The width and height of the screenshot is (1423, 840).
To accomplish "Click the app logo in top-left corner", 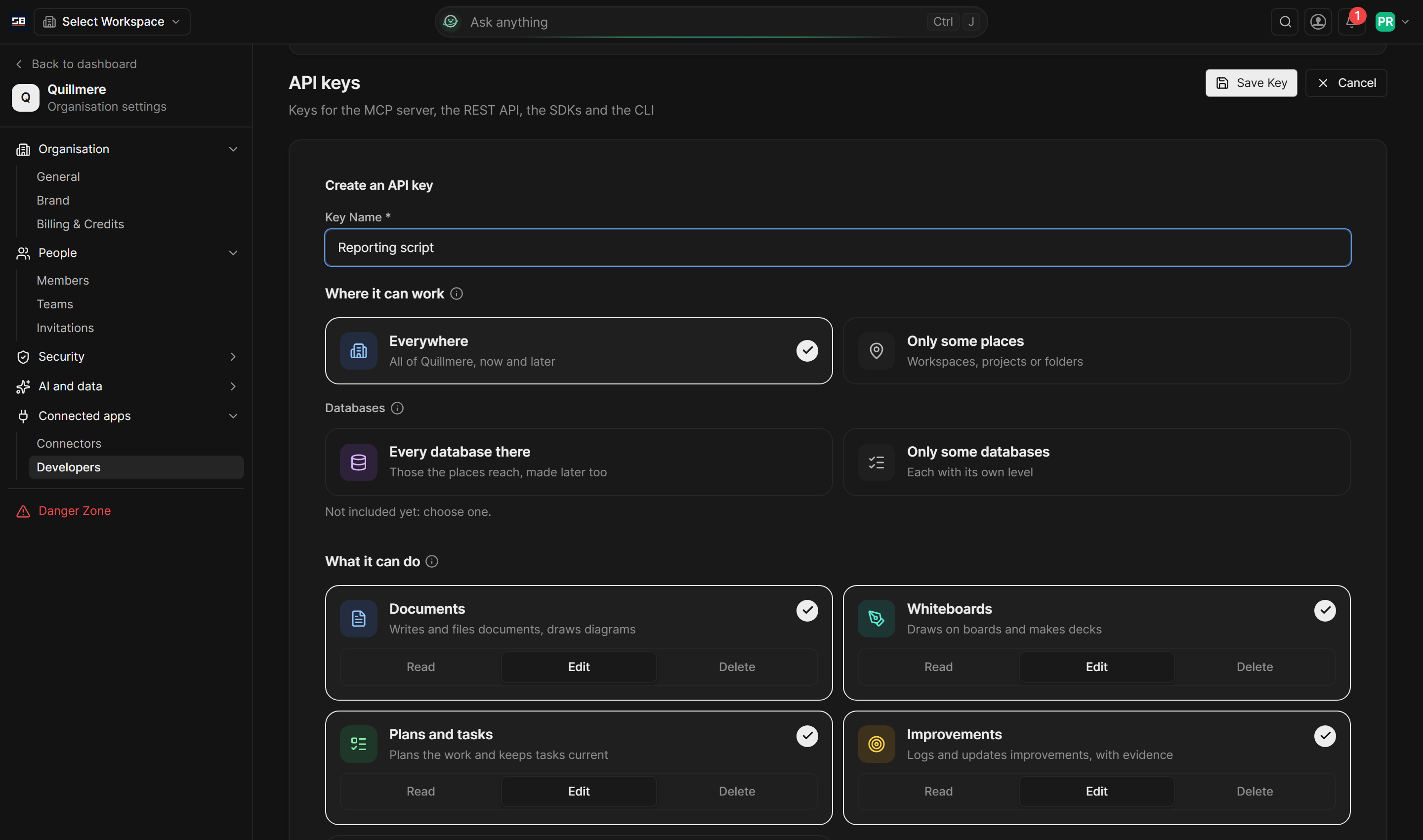I will [19, 22].
